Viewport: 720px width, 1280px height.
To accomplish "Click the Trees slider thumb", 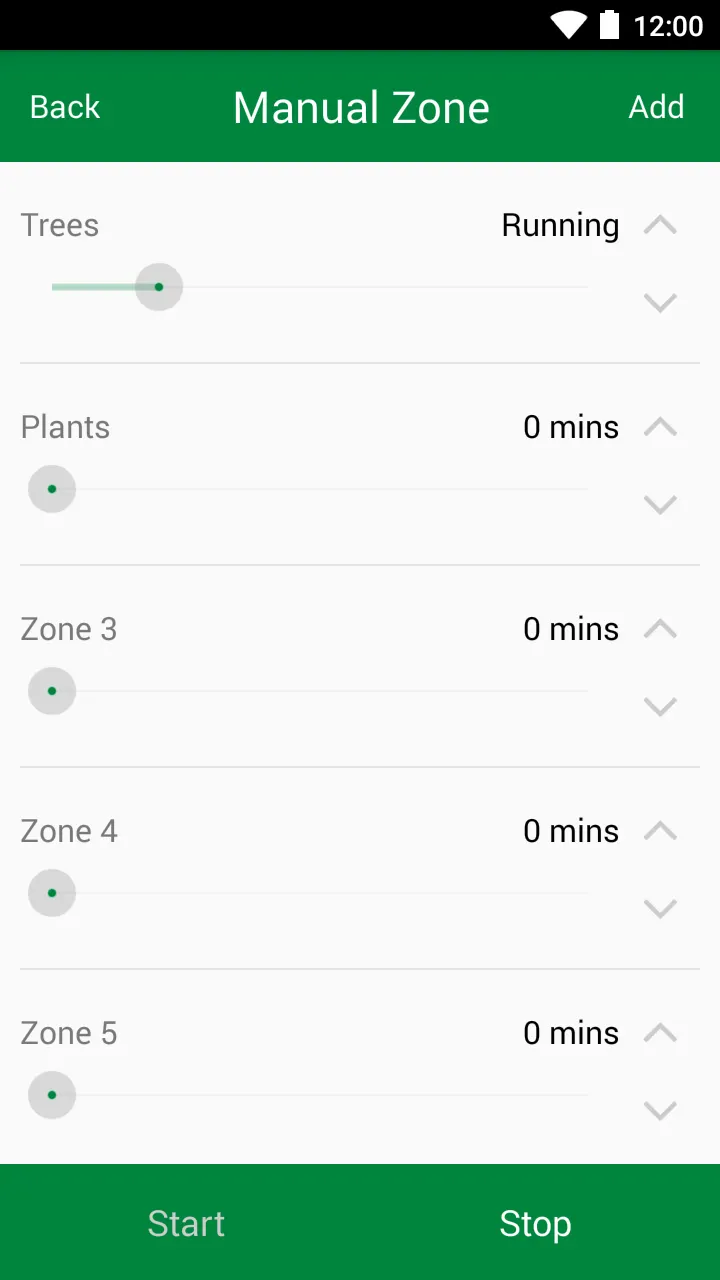I will pyautogui.click(x=159, y=287).
